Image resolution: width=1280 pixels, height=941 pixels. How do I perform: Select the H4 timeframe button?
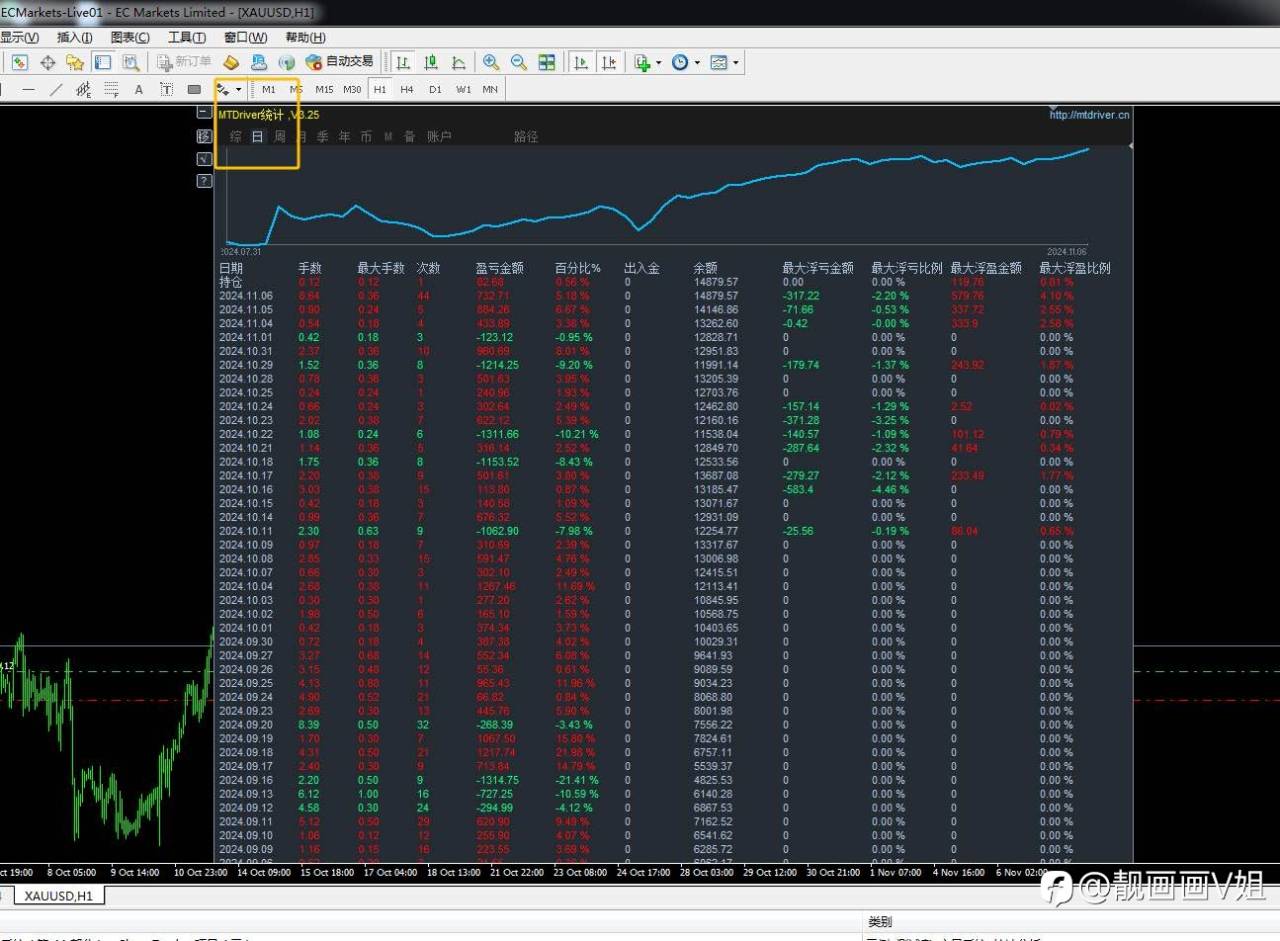407,89
